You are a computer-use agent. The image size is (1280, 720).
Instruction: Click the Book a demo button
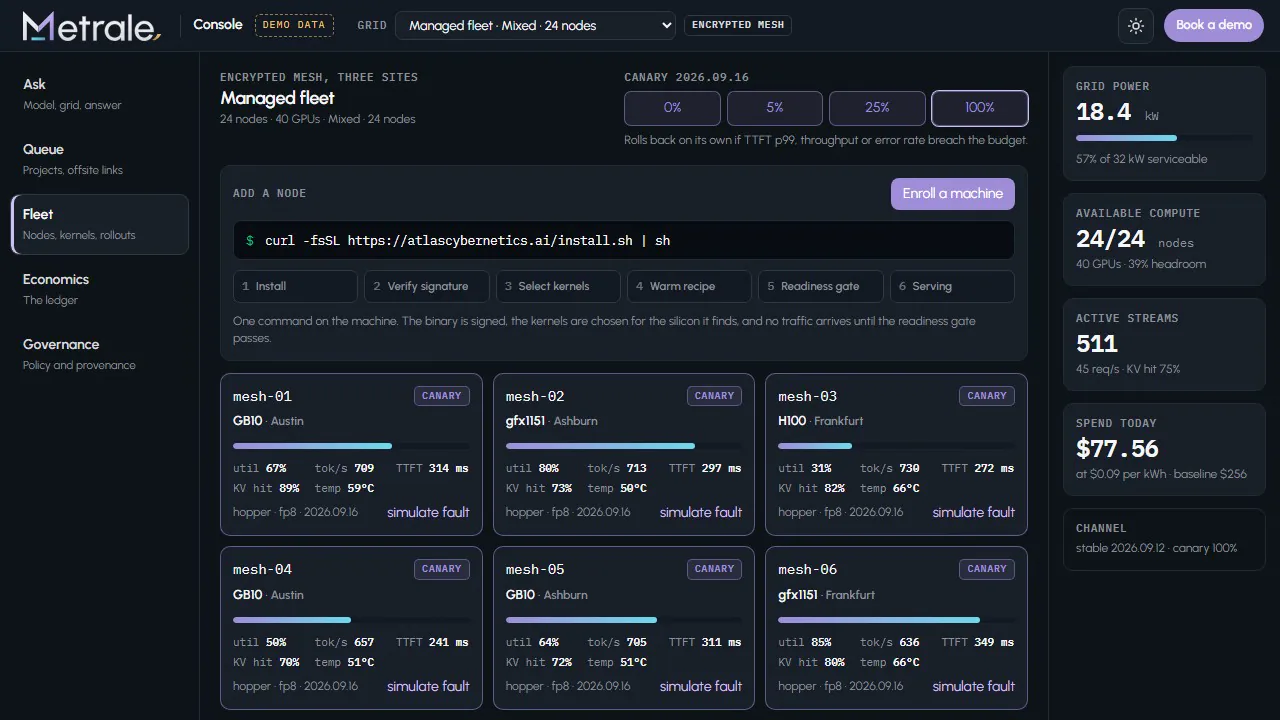click(1214, 25)
